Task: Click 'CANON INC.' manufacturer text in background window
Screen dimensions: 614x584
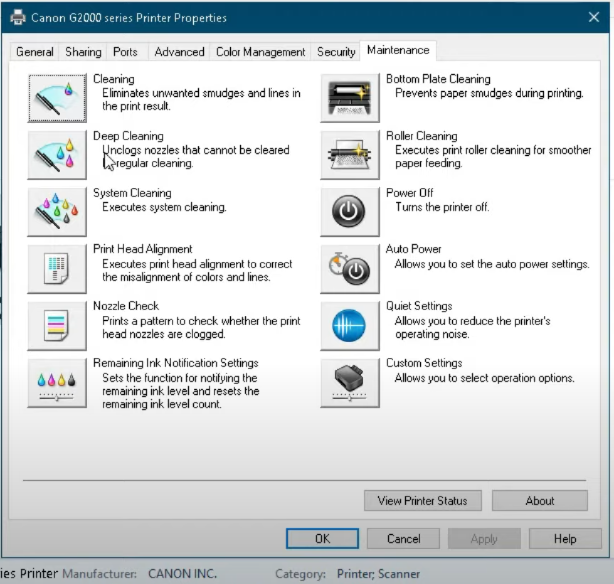Action: tap(182, 573)
